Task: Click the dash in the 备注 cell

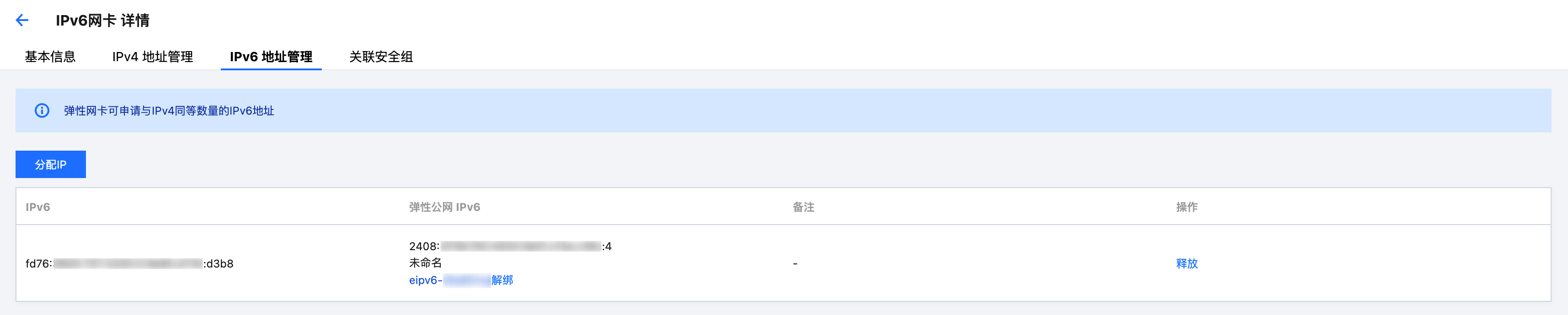Action: [x=795, y=263]
